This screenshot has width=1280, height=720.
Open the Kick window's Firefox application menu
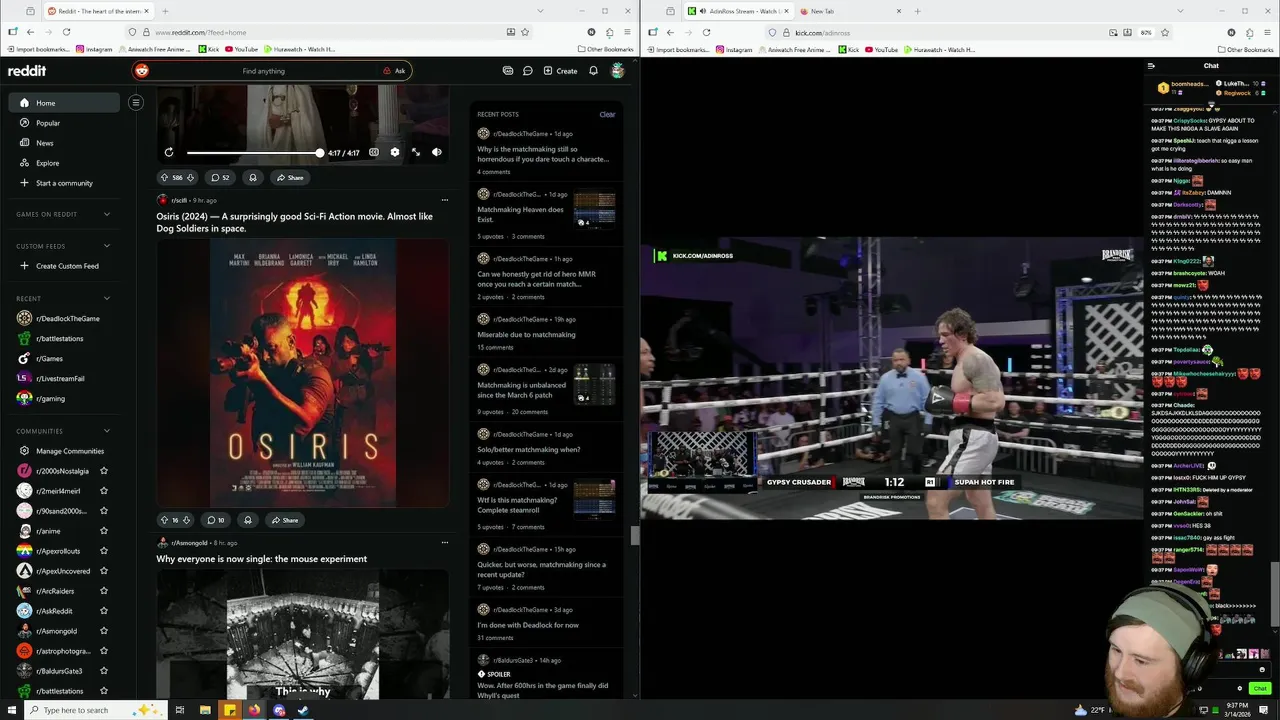coord(1267,32)
